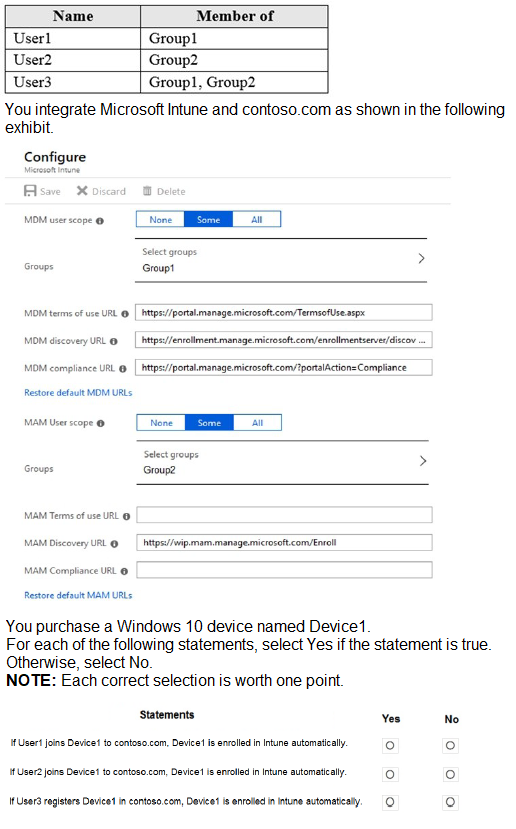Click the Save button label
The height and width of the screenshot is (829, 516).
tap(50, 191)
